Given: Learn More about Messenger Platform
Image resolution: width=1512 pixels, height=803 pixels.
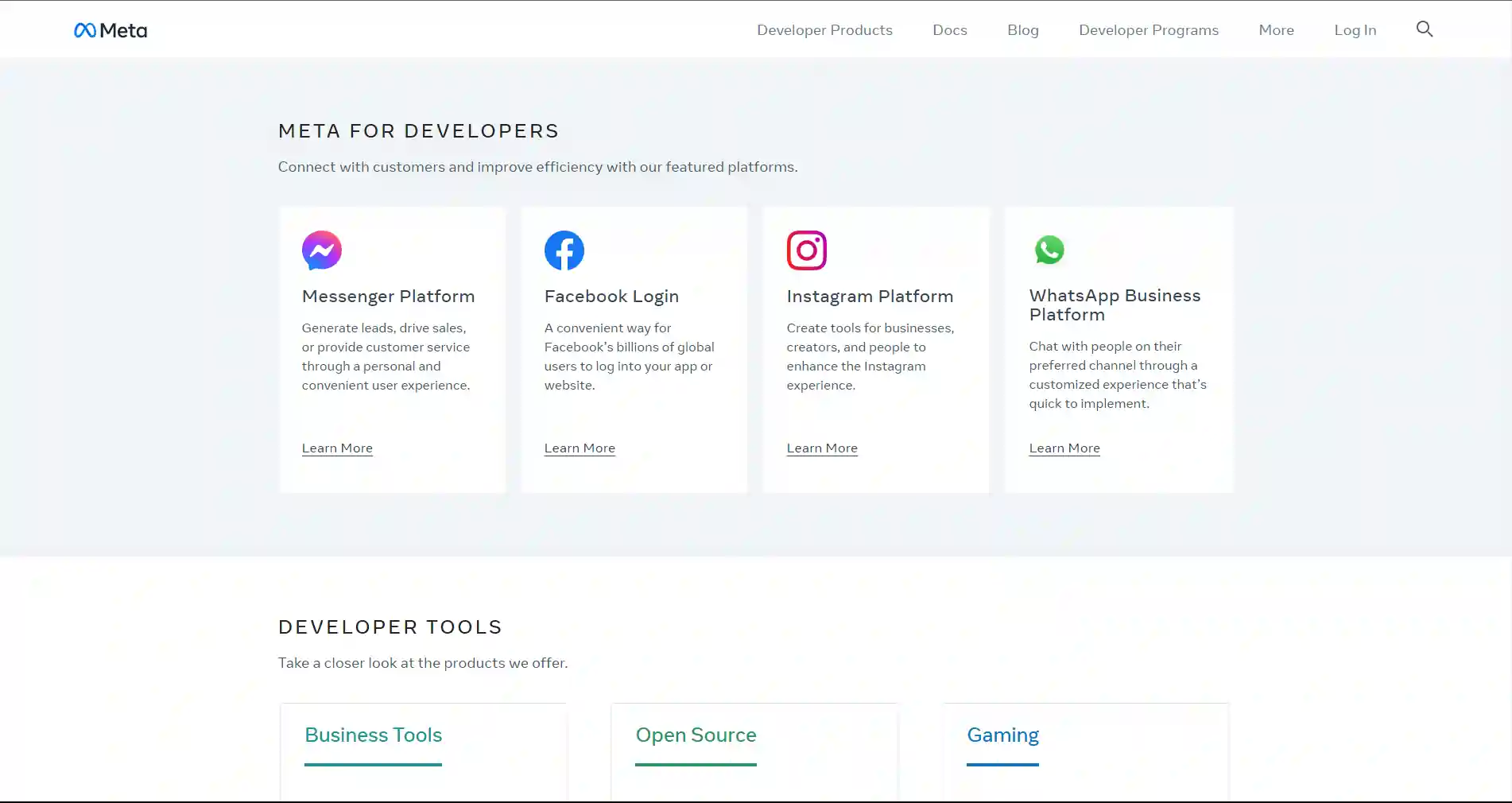Looking at the screenshot, I should pos(337,448).
